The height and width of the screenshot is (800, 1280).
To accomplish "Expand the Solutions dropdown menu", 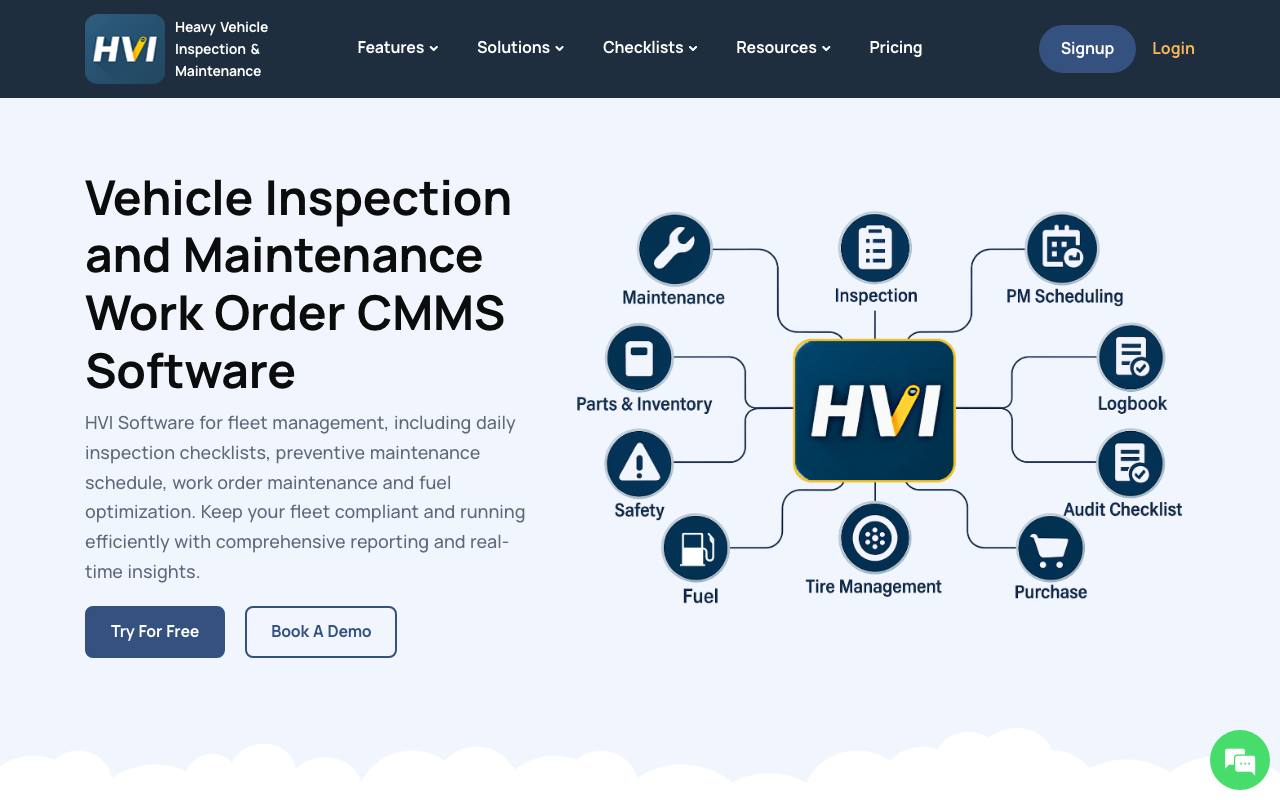I will (x=521, y=48).
